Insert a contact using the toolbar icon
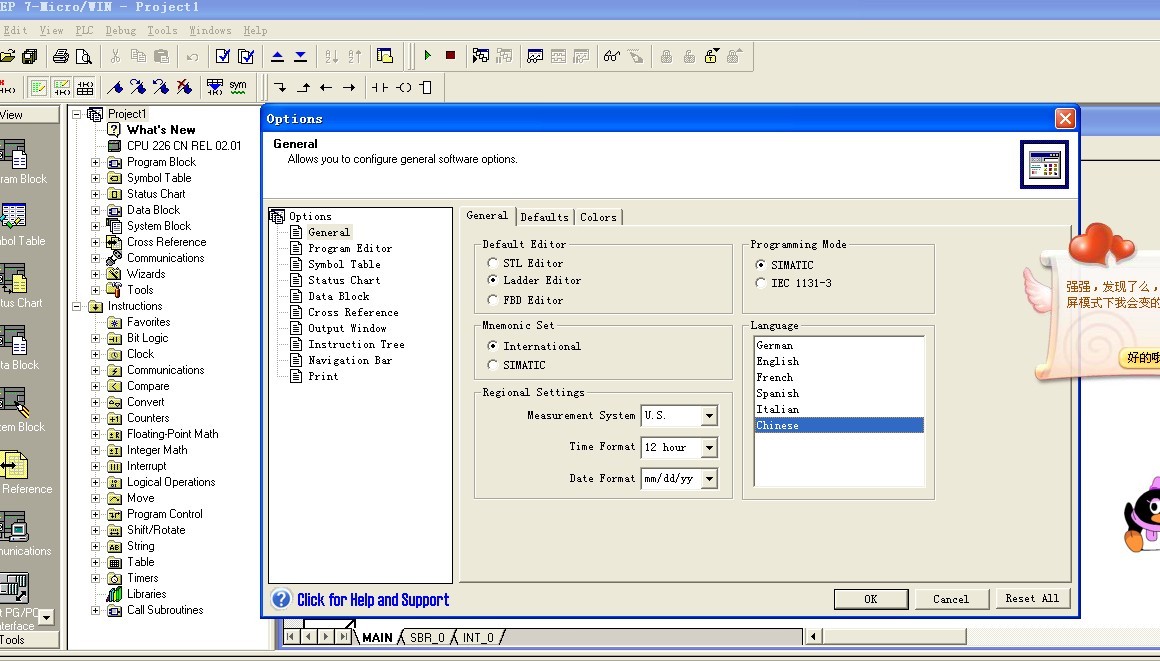The image size is (1160, 661). tap(380, 88)
